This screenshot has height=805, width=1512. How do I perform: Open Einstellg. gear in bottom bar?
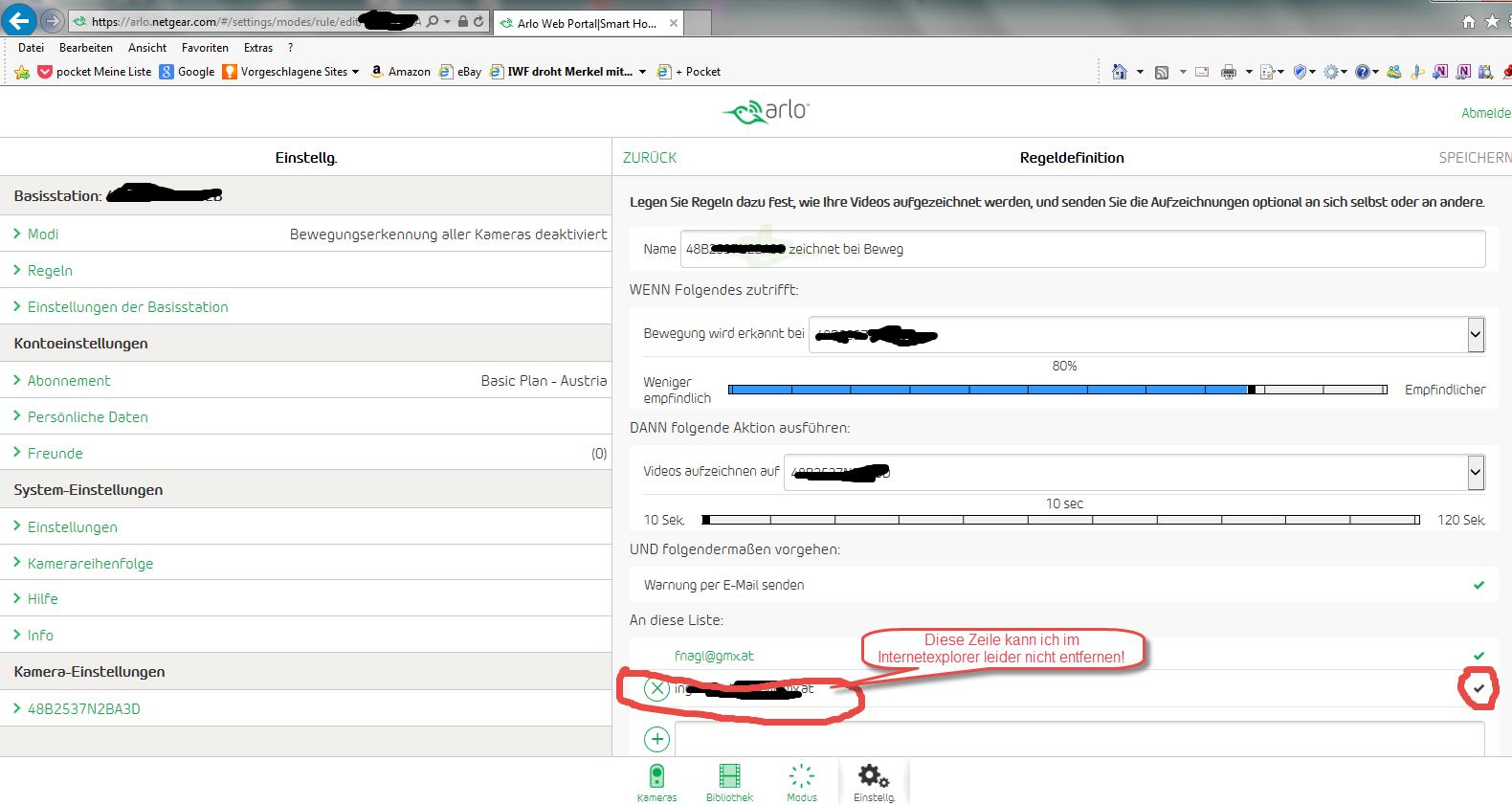point(874,783)
